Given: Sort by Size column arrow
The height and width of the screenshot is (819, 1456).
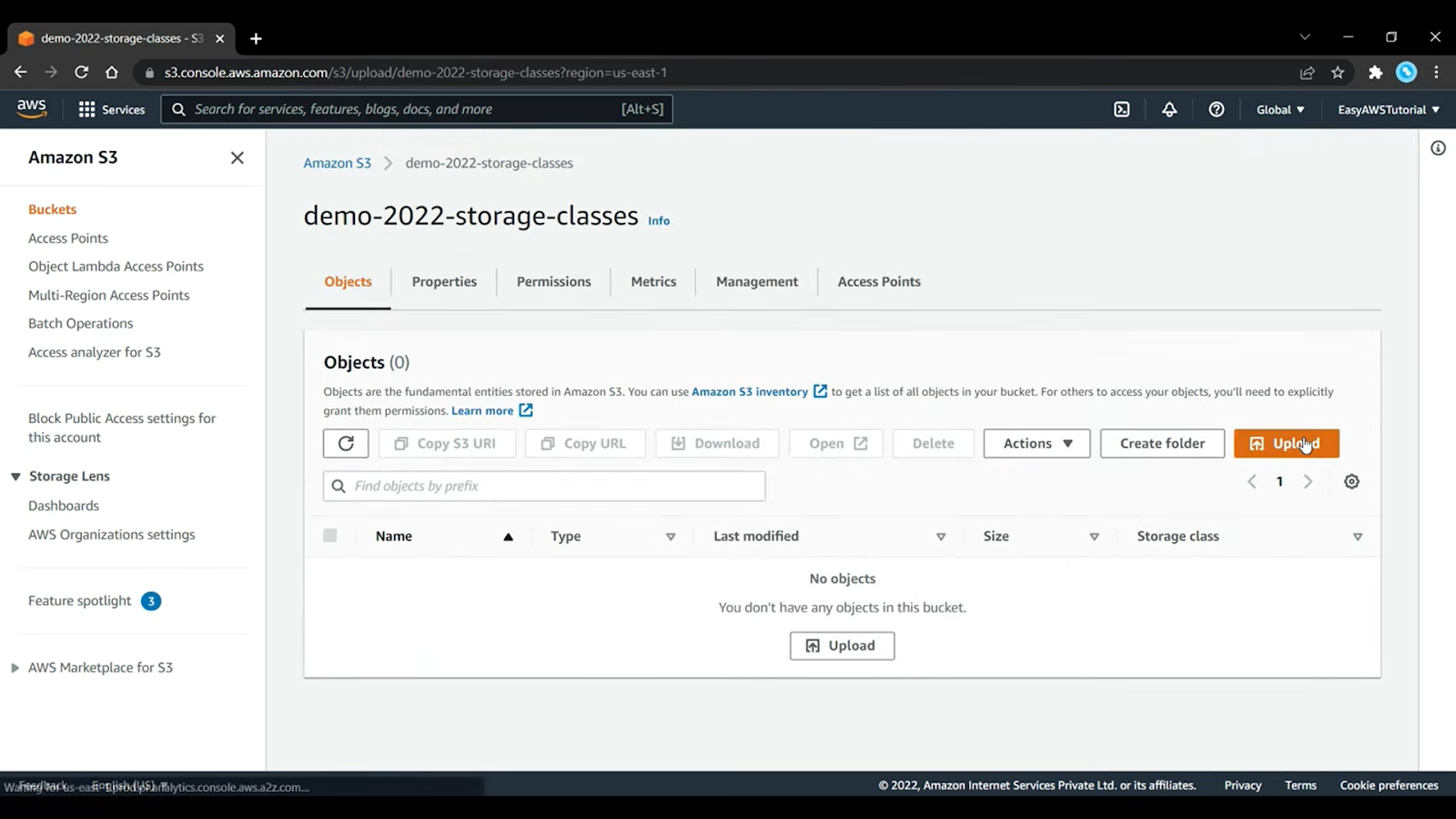Looking at the screenshot, I should 1095,537.
